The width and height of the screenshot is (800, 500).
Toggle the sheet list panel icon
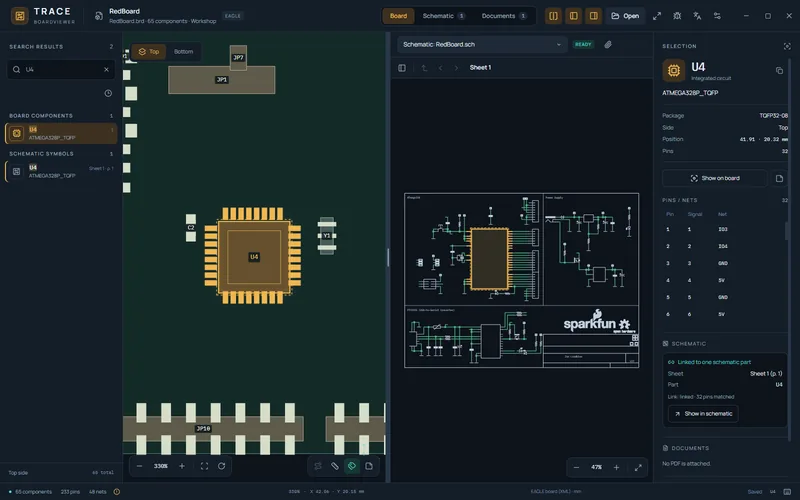[402, 67]
